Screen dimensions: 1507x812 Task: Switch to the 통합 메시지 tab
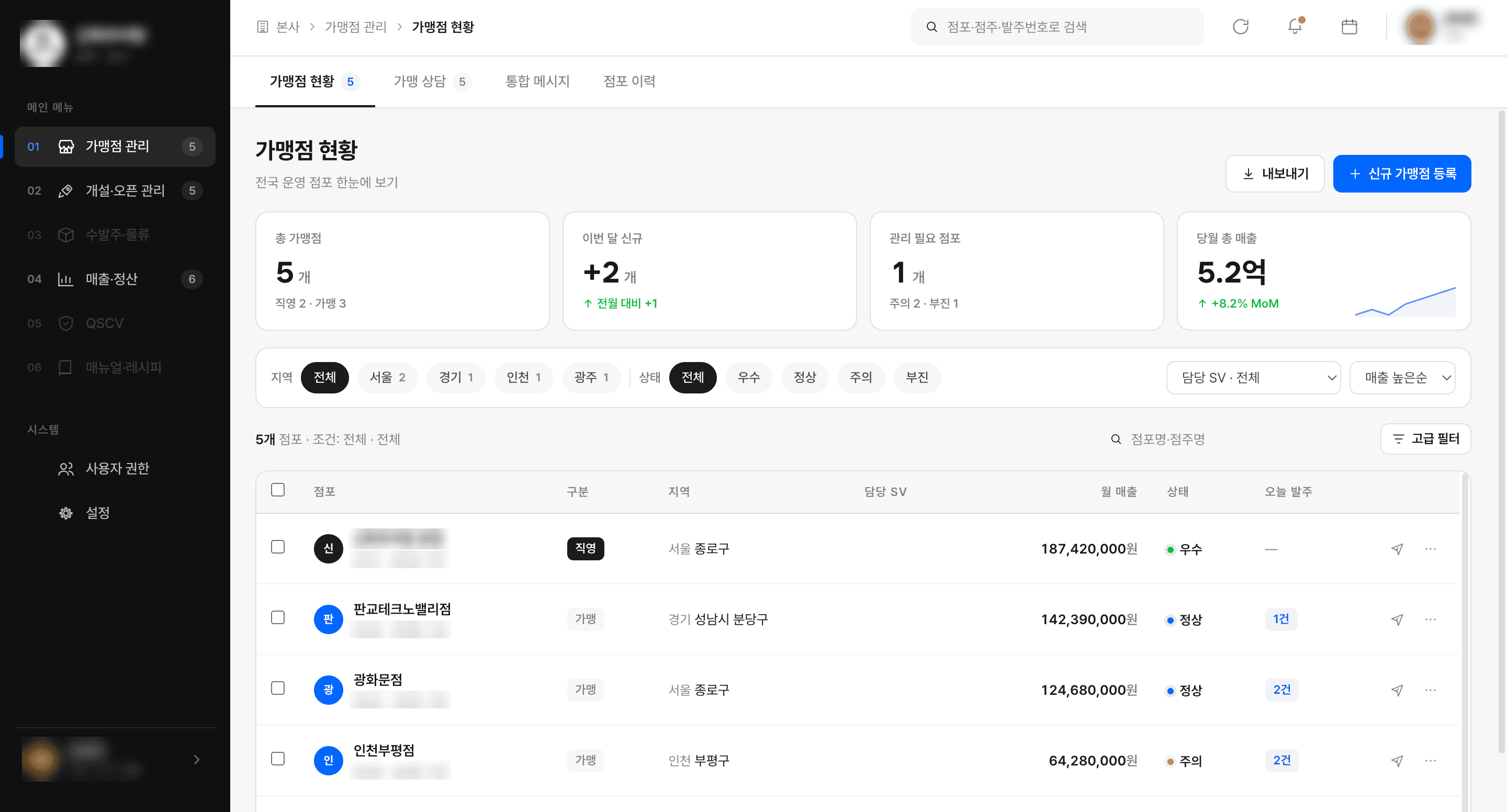537,81
